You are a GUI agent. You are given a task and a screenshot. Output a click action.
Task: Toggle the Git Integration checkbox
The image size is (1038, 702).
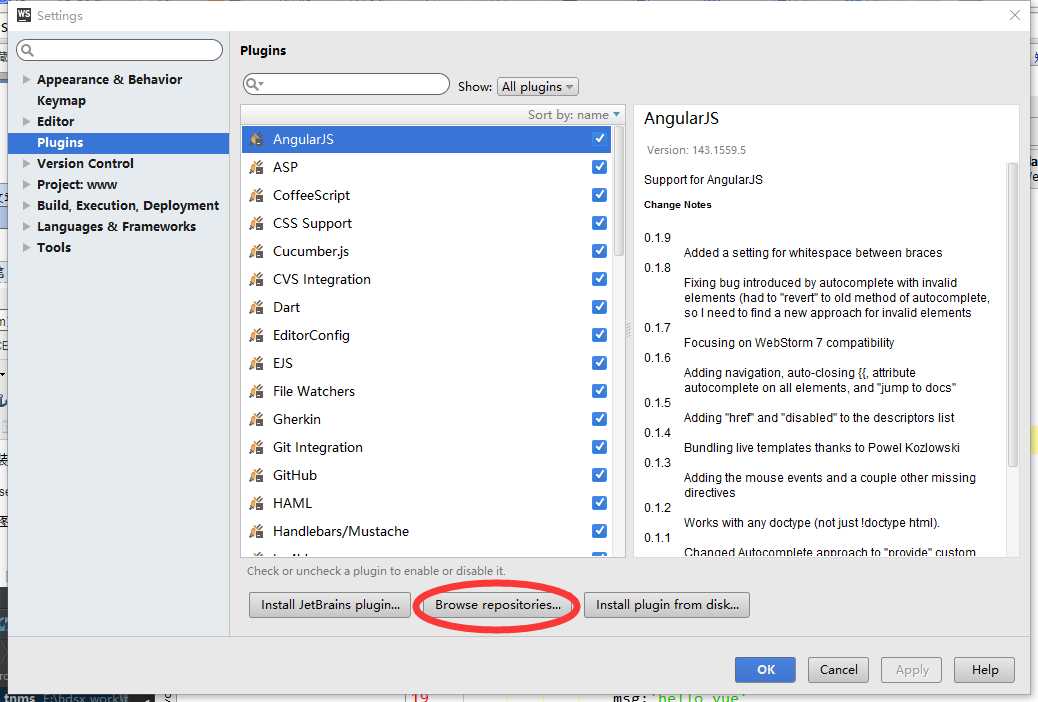pyautogui.click(x=599, y=447)
